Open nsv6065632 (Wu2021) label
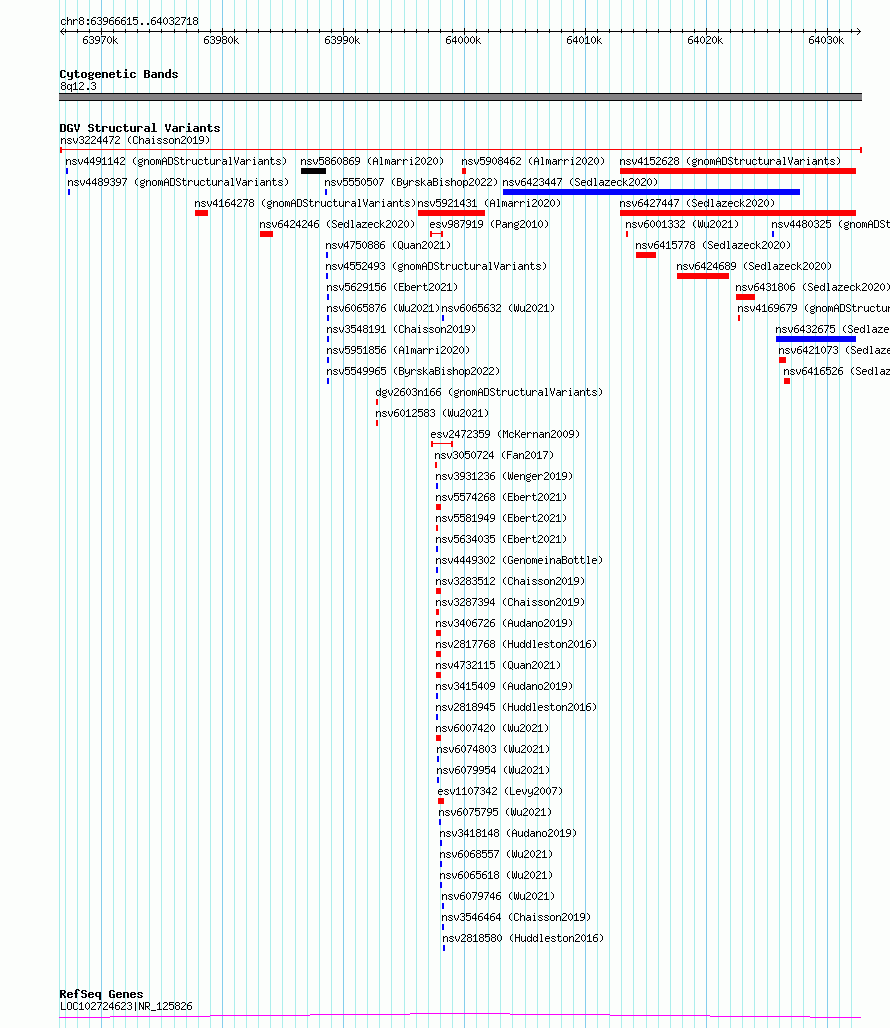The height and width of the screenshot is (1028, 890). pyautogui.click(x=498, y=308)
